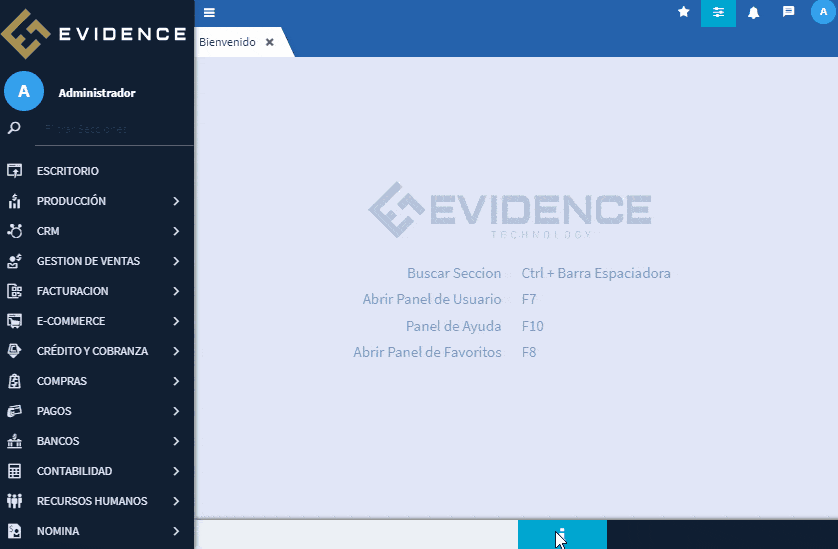The image size is (838, 549).
Task: Open RECURSOS HUMANOS menu label
Action: click(92, 501)
